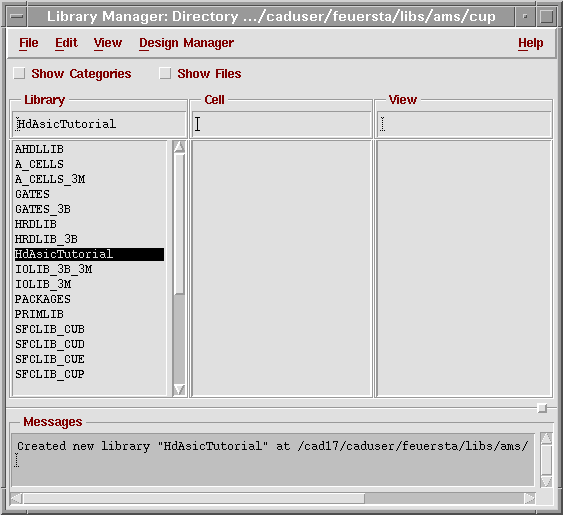Minimize the Library Manager window
Image resolution: width=563 pixels, height=515 pixels.
click(525, 17)
